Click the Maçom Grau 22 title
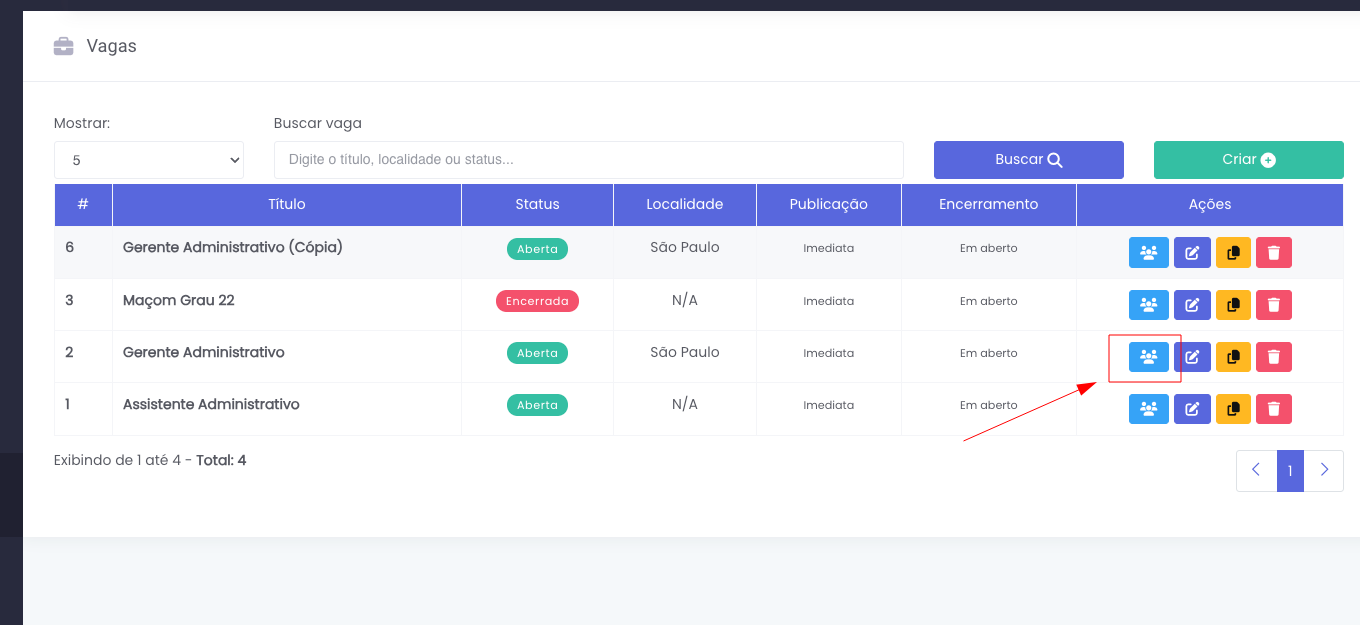This screenshot has width=1360, height=625. click(x=179, y=300)
